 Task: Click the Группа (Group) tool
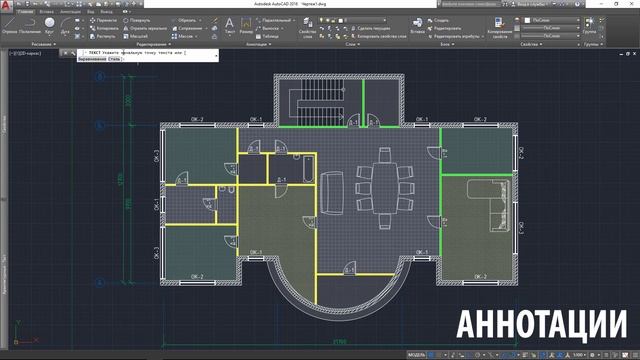[589, 25]
